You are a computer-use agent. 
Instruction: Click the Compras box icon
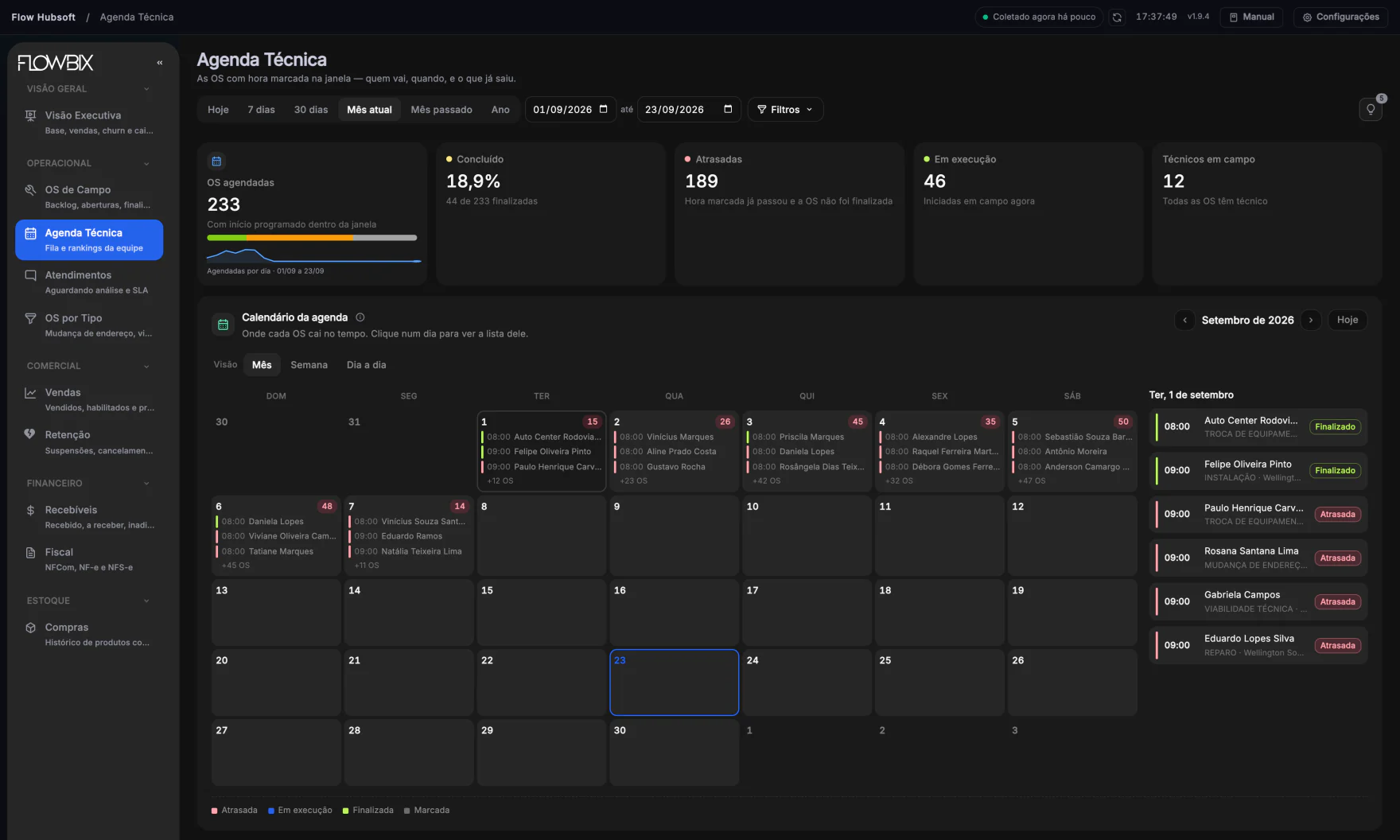click(30, 628)
